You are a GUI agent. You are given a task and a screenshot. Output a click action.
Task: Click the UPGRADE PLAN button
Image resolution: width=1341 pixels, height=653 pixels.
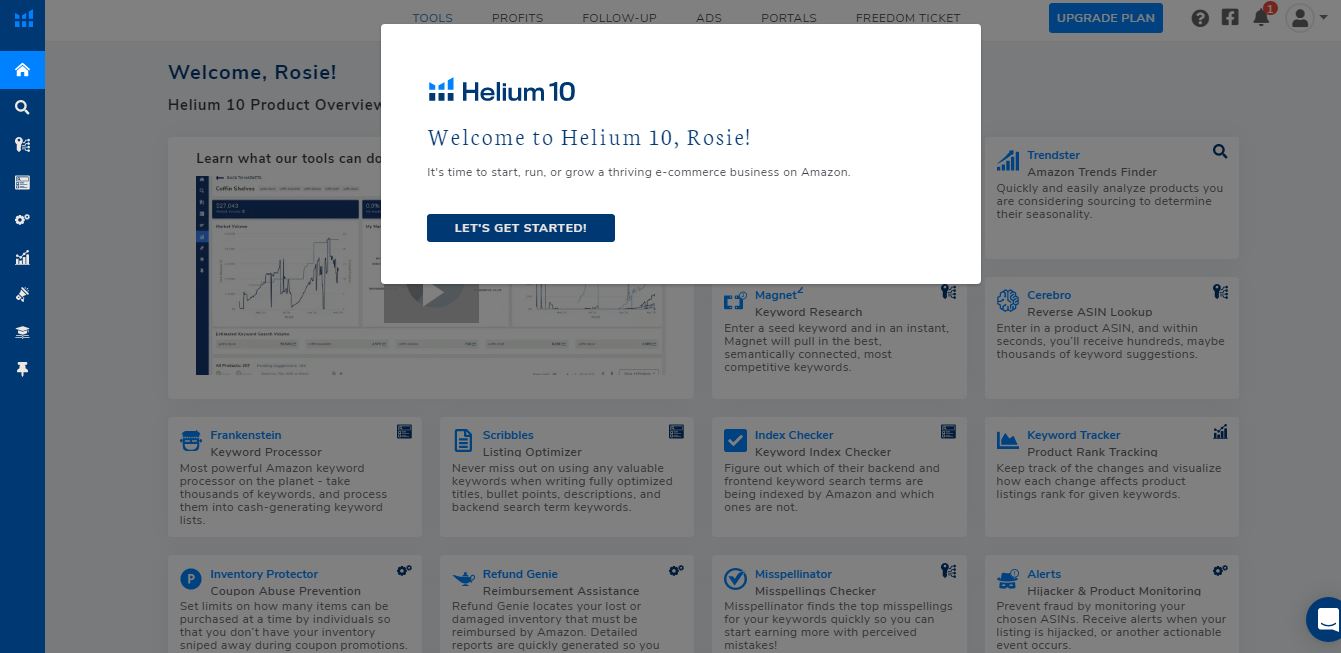coord(1105,17)
